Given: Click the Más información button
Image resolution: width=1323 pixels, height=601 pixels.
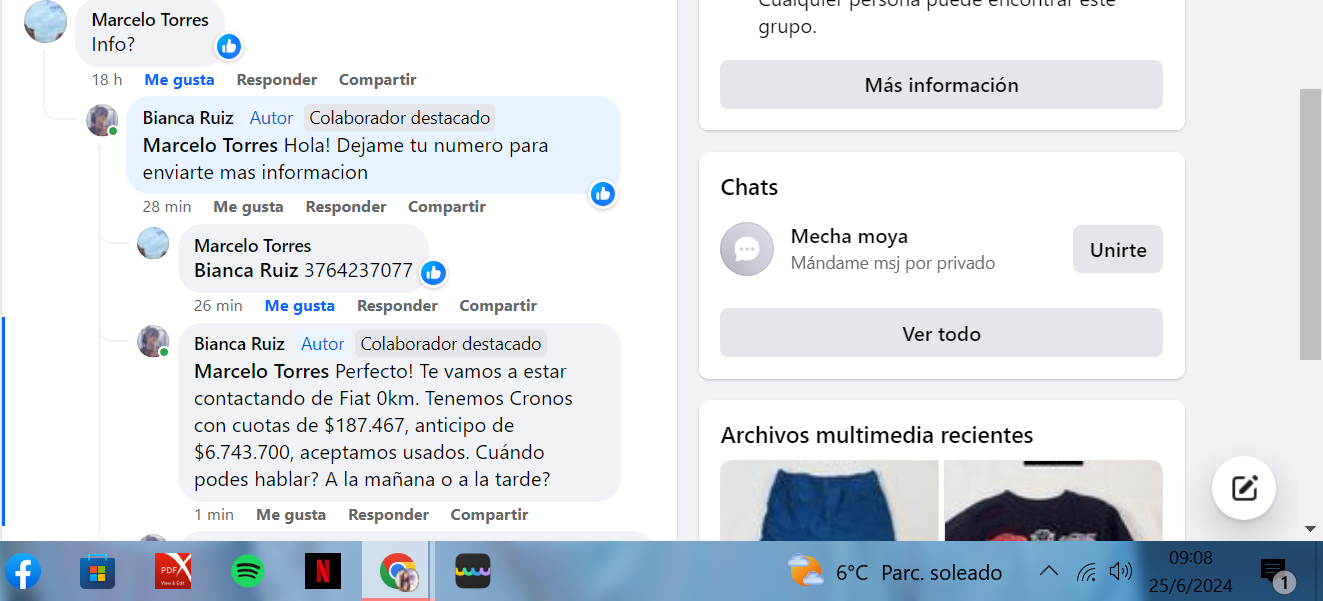Looking at the screenshot, I should (941, 85).
